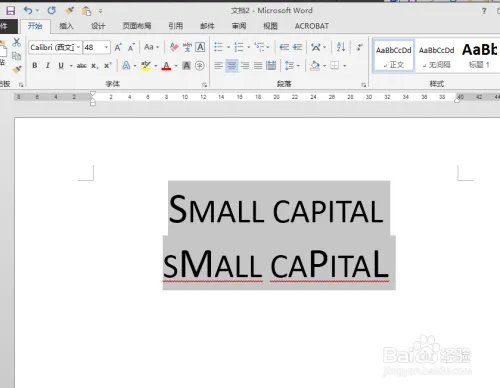Click Decrease Indent icon
The height and width of the screenshot is (388, 500).
[284, 47]
